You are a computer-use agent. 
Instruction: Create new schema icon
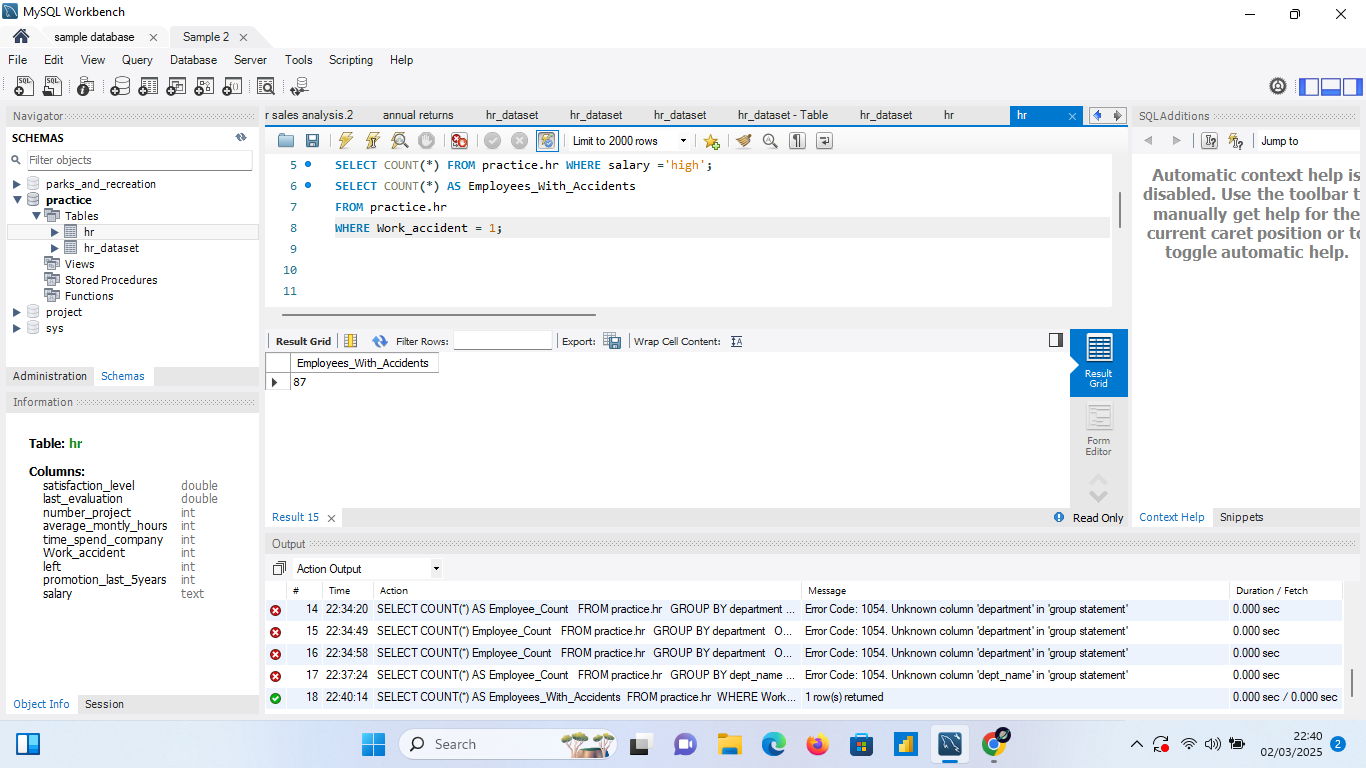(x=119, y=86)
